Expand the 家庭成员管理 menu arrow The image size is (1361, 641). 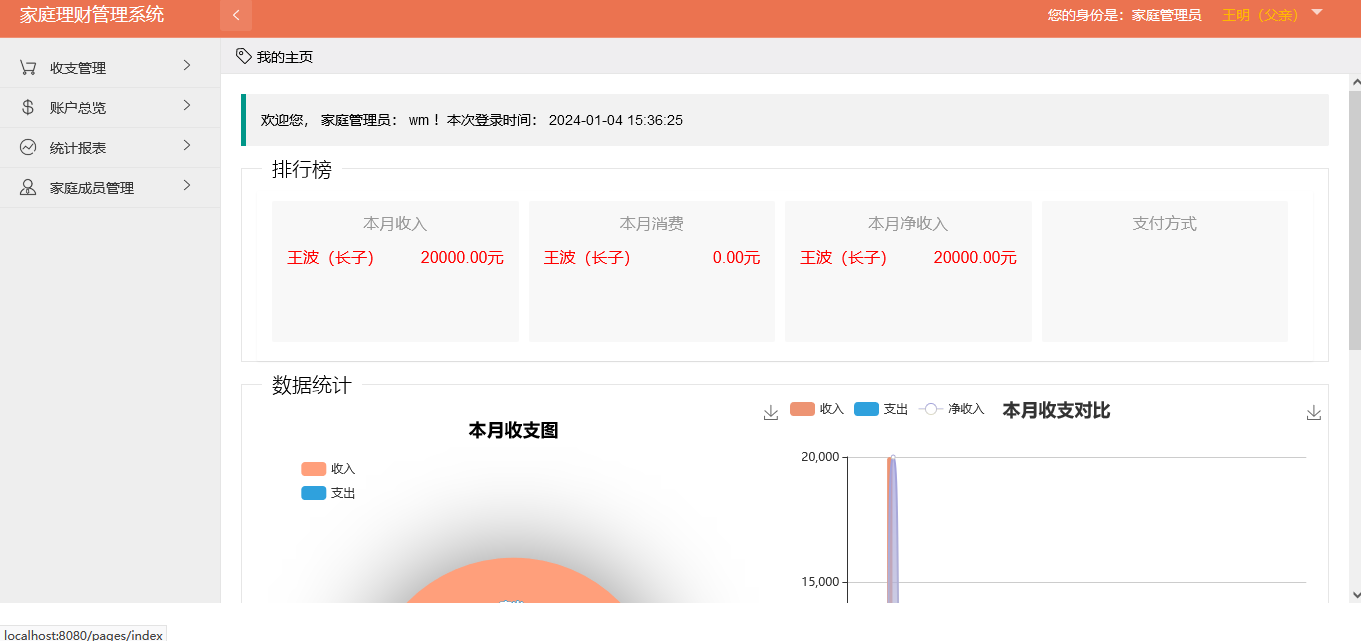pyautogui.click(x=187, y=186)
